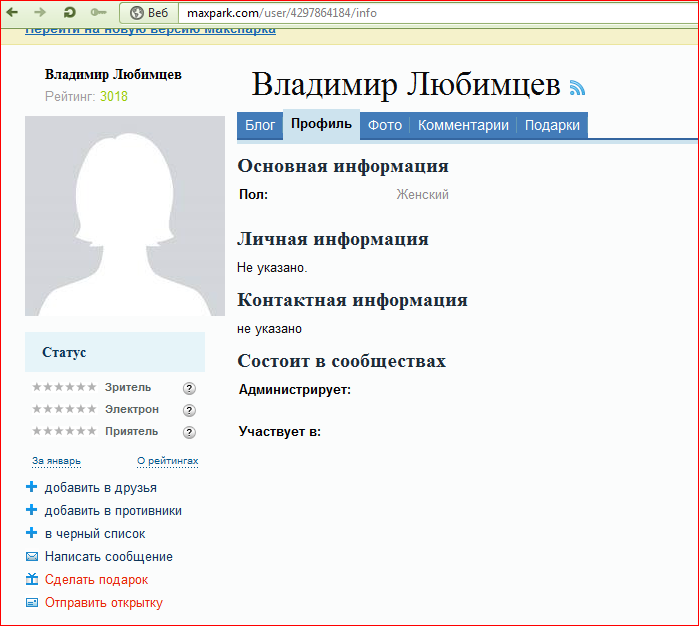Screen dimensions: 699x626
Task: Click the address bar URL field
Action: [439, 13]
